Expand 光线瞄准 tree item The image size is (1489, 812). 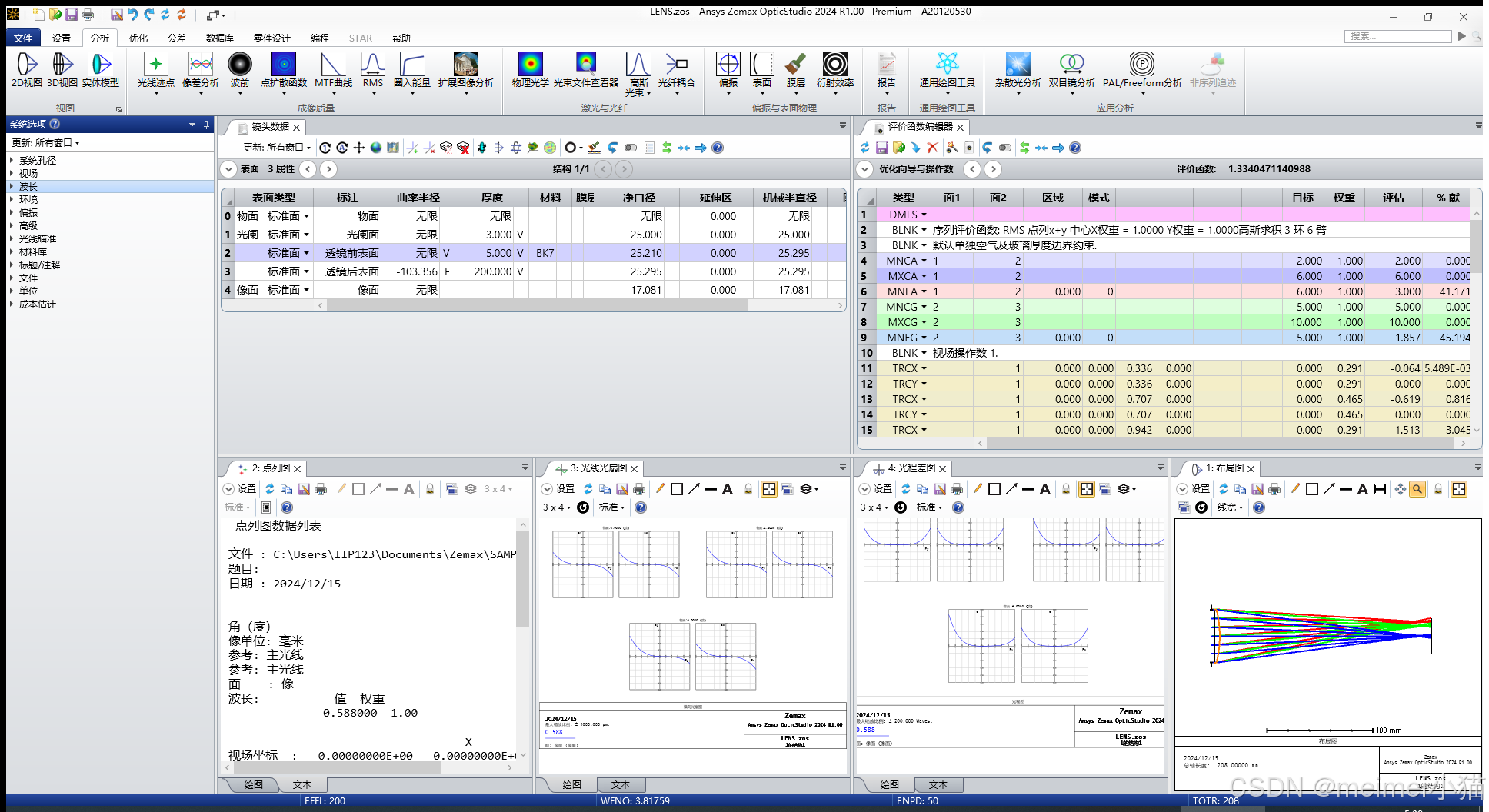(12, 239)
